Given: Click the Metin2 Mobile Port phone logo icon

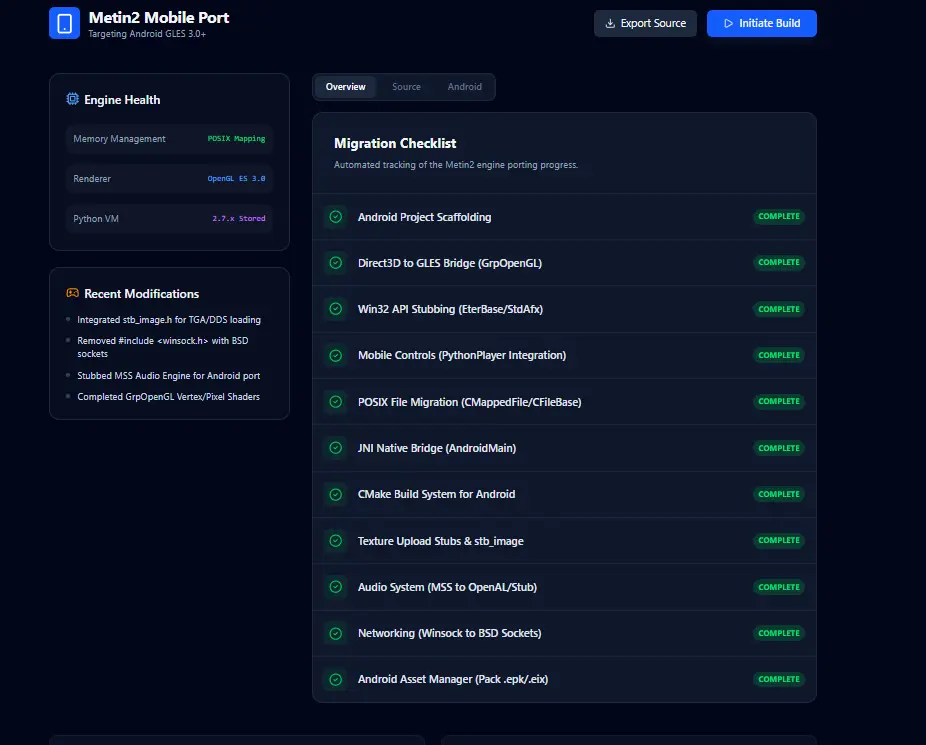Looking at the screenshot, I should point(64,23).
